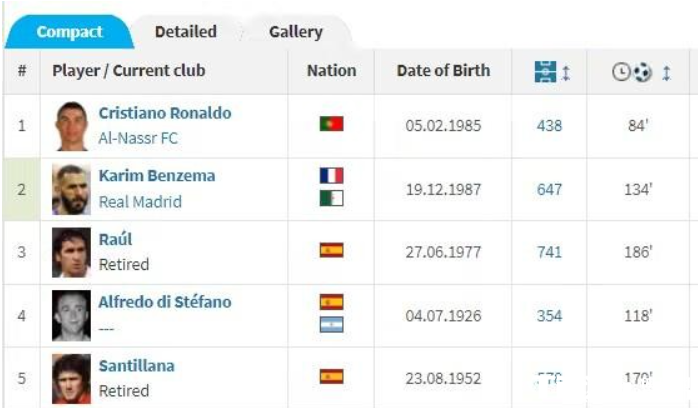Screen dimensions: 698x408
Task: Click Alfredo di Stéfano's portrait photo
Action: [71, 315]
